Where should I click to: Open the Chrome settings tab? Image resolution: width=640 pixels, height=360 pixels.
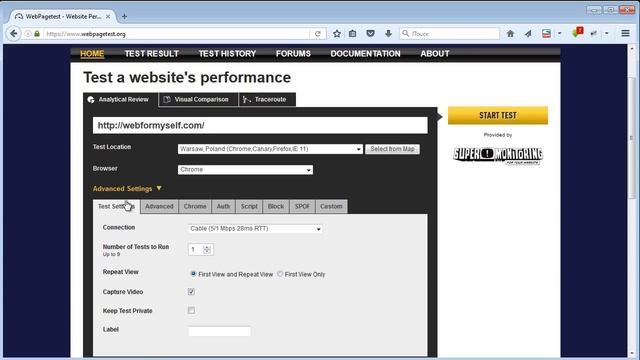click(195, 207)
